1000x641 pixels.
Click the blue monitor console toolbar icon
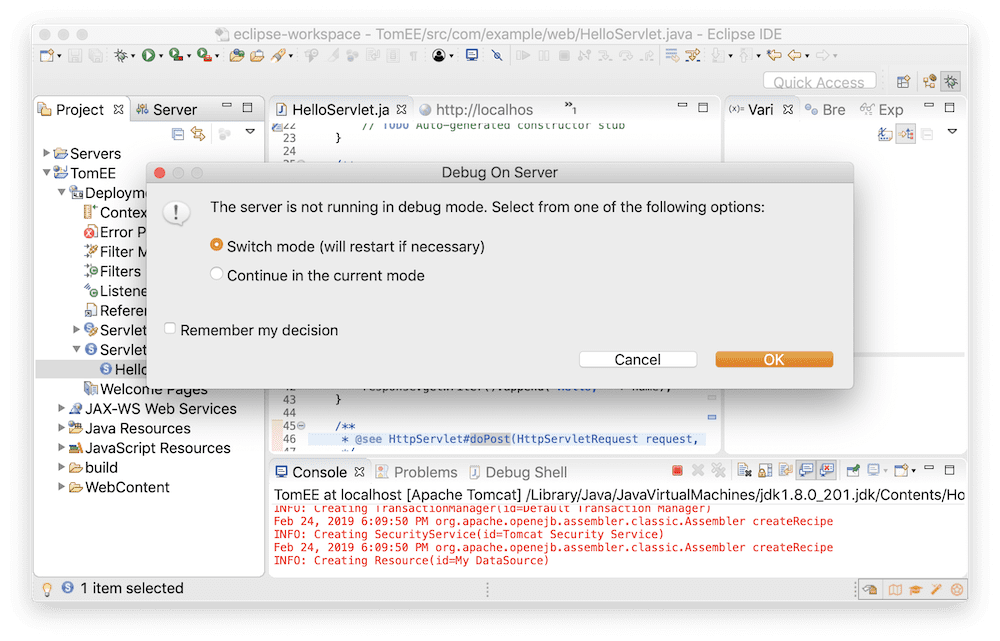472,55
